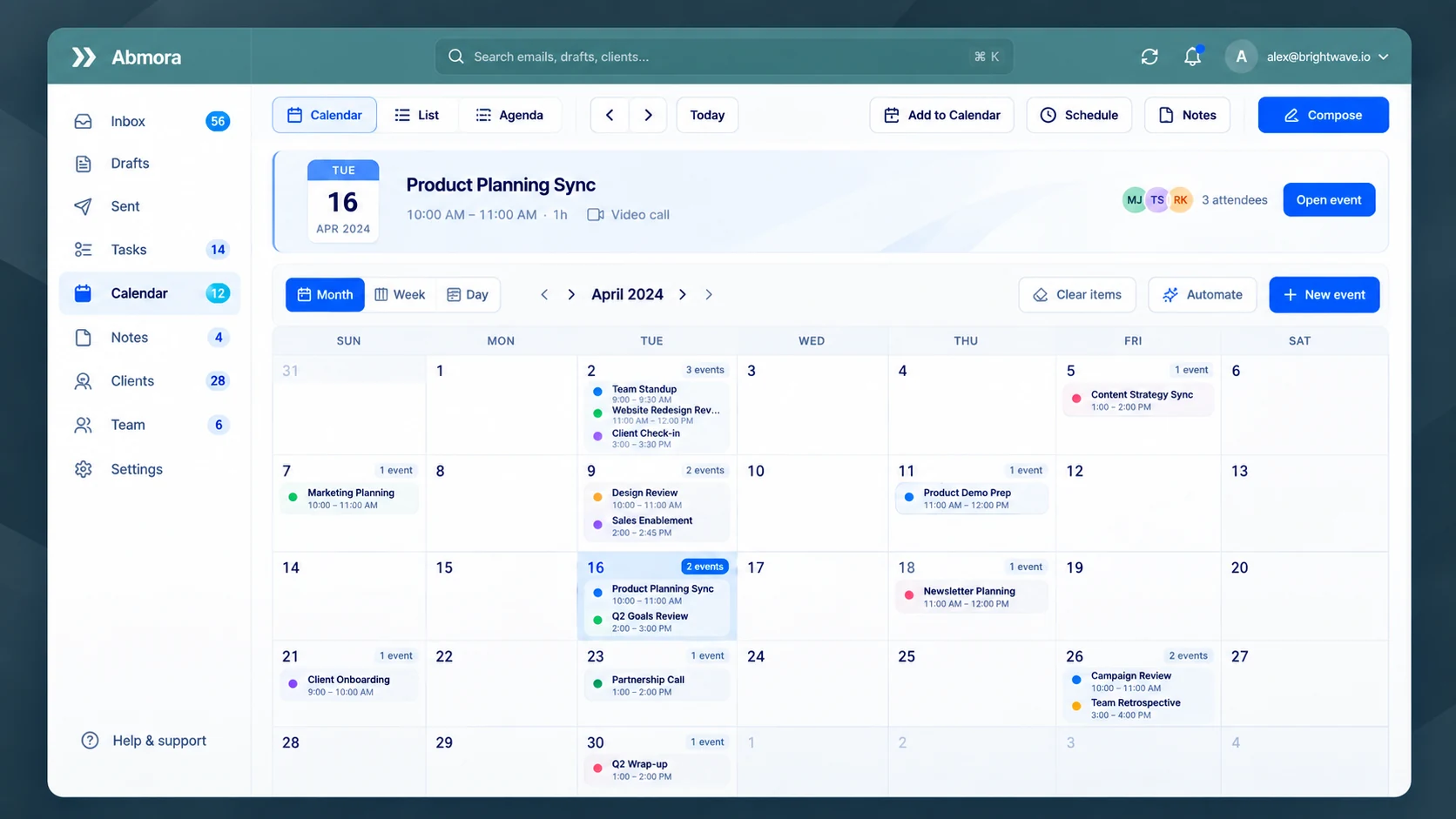The height and width of the screenshot is (819, 1456).
Task: Click the right chevron directly before April 2024
Action: pos(571,295)
